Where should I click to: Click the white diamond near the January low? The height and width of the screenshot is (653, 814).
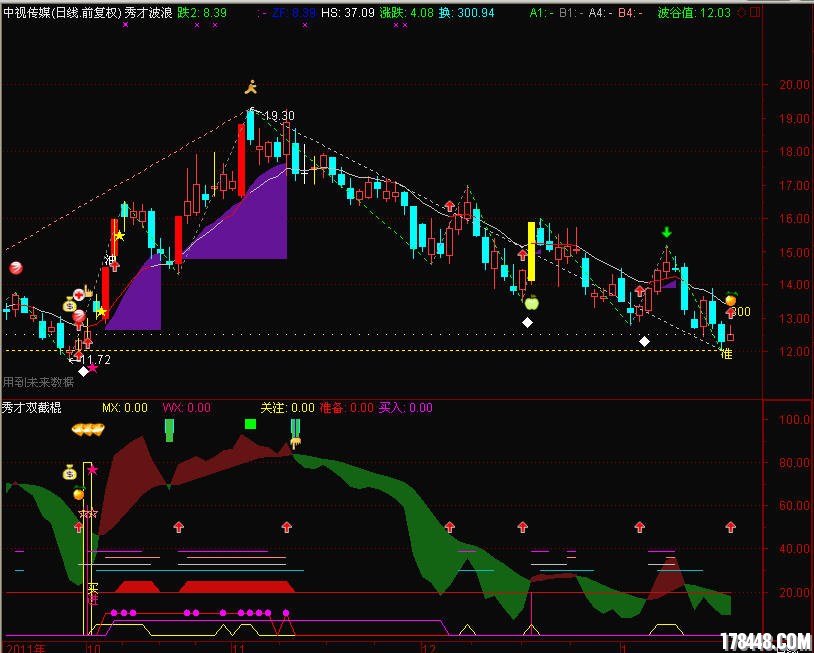(x=644, y=342)
